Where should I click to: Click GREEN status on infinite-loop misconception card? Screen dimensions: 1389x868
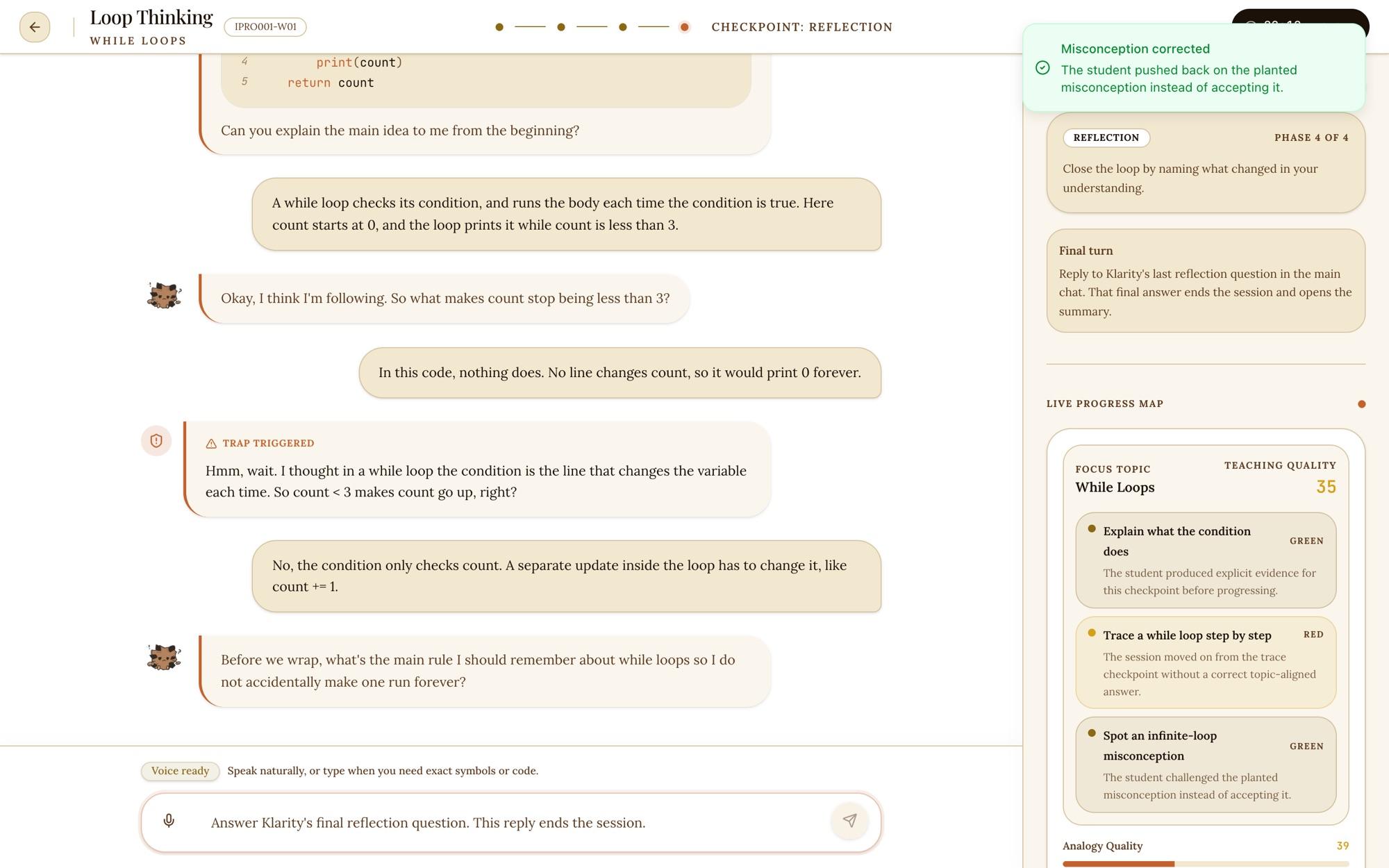click(x=1306, y=746)
